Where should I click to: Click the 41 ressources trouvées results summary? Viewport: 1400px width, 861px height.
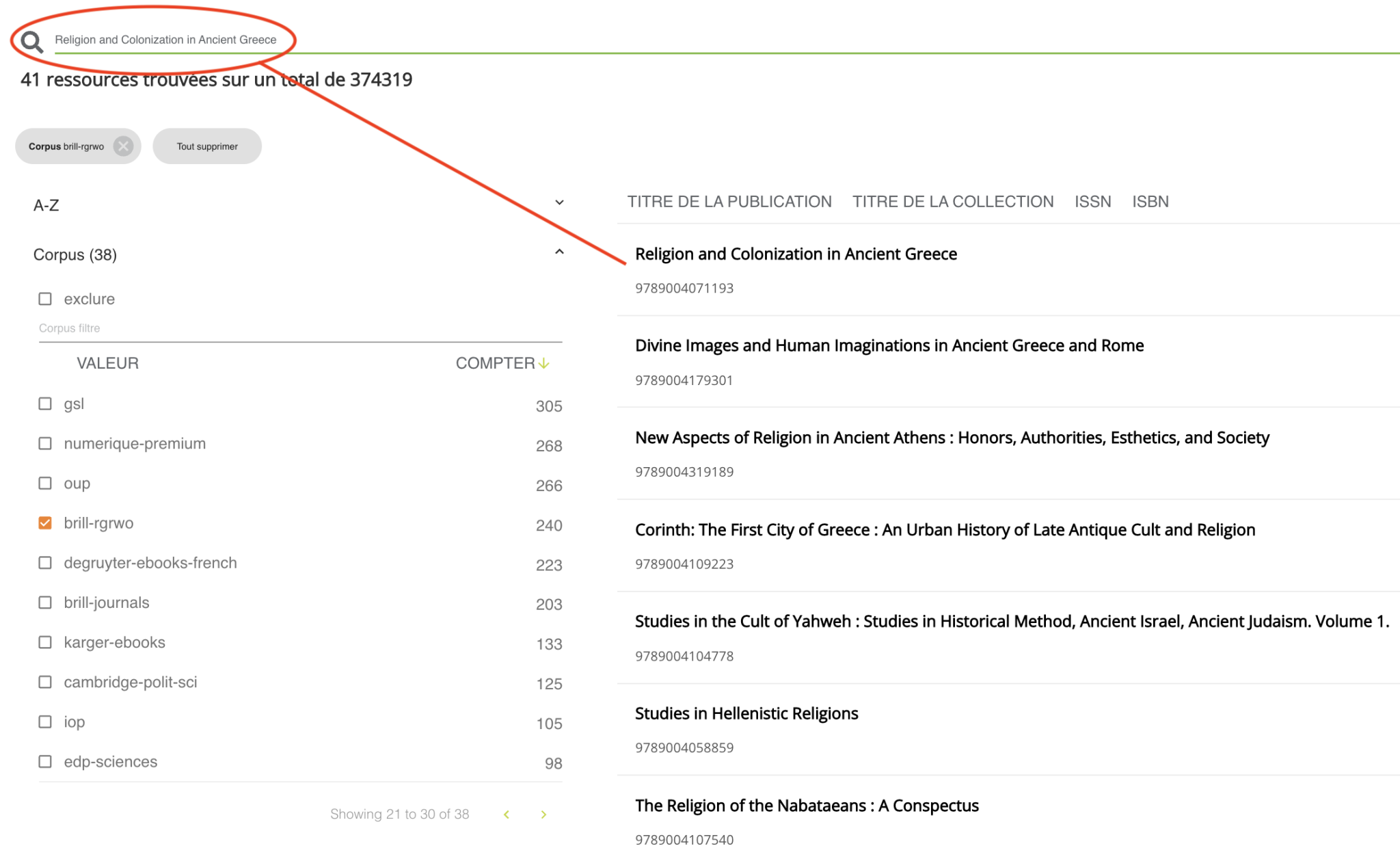[x=217, y=80]
